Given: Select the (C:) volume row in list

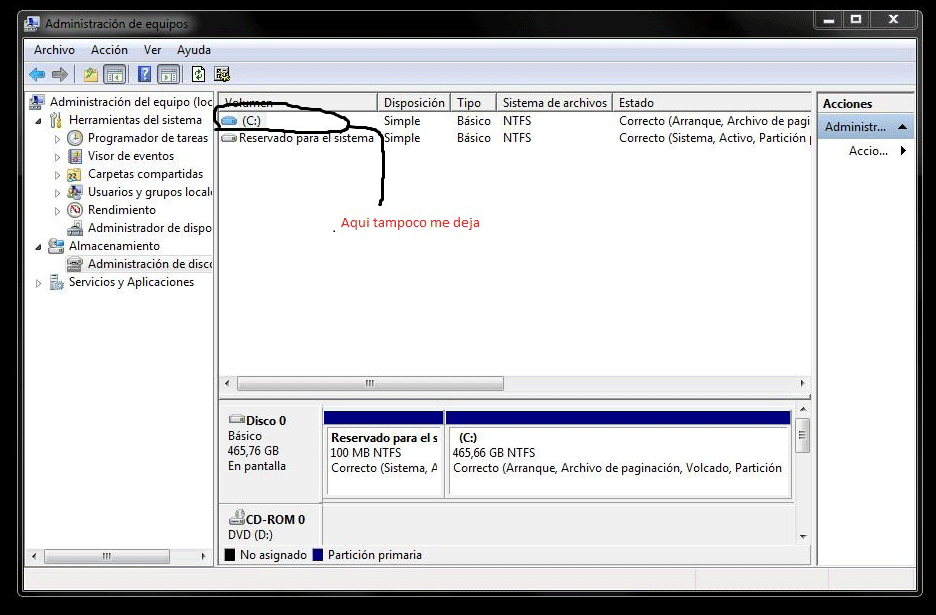Looking at the screenshot, I should [251, 121].
